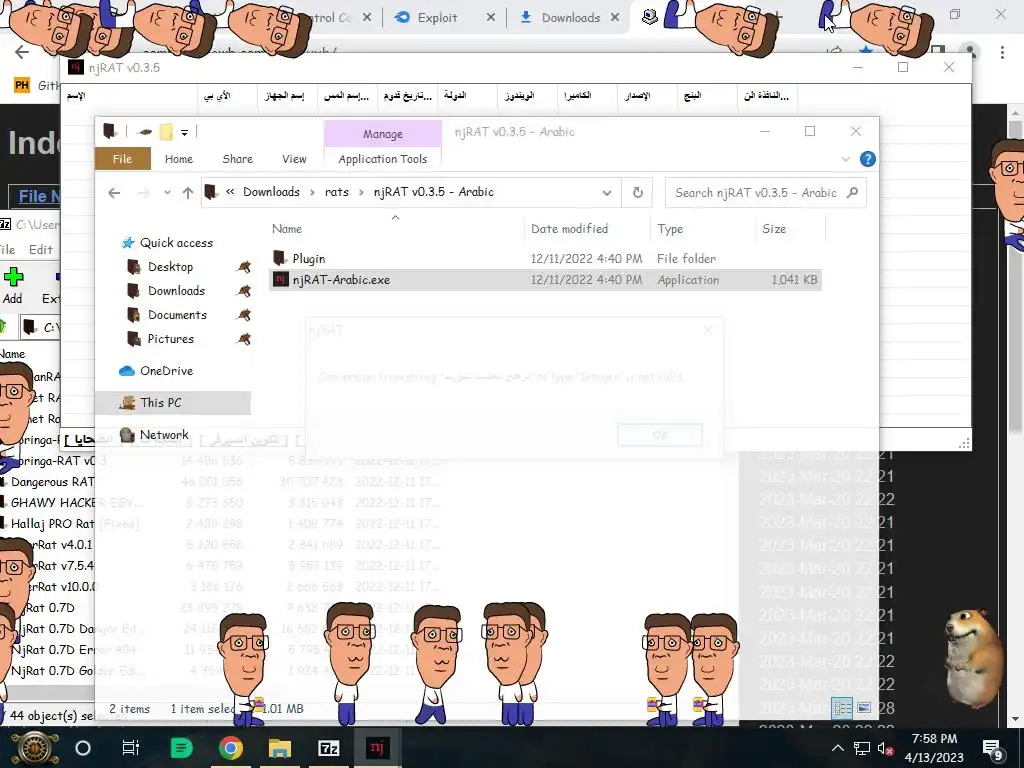
Task: Open Downloads in Quick access
Action: pos(176,291)
